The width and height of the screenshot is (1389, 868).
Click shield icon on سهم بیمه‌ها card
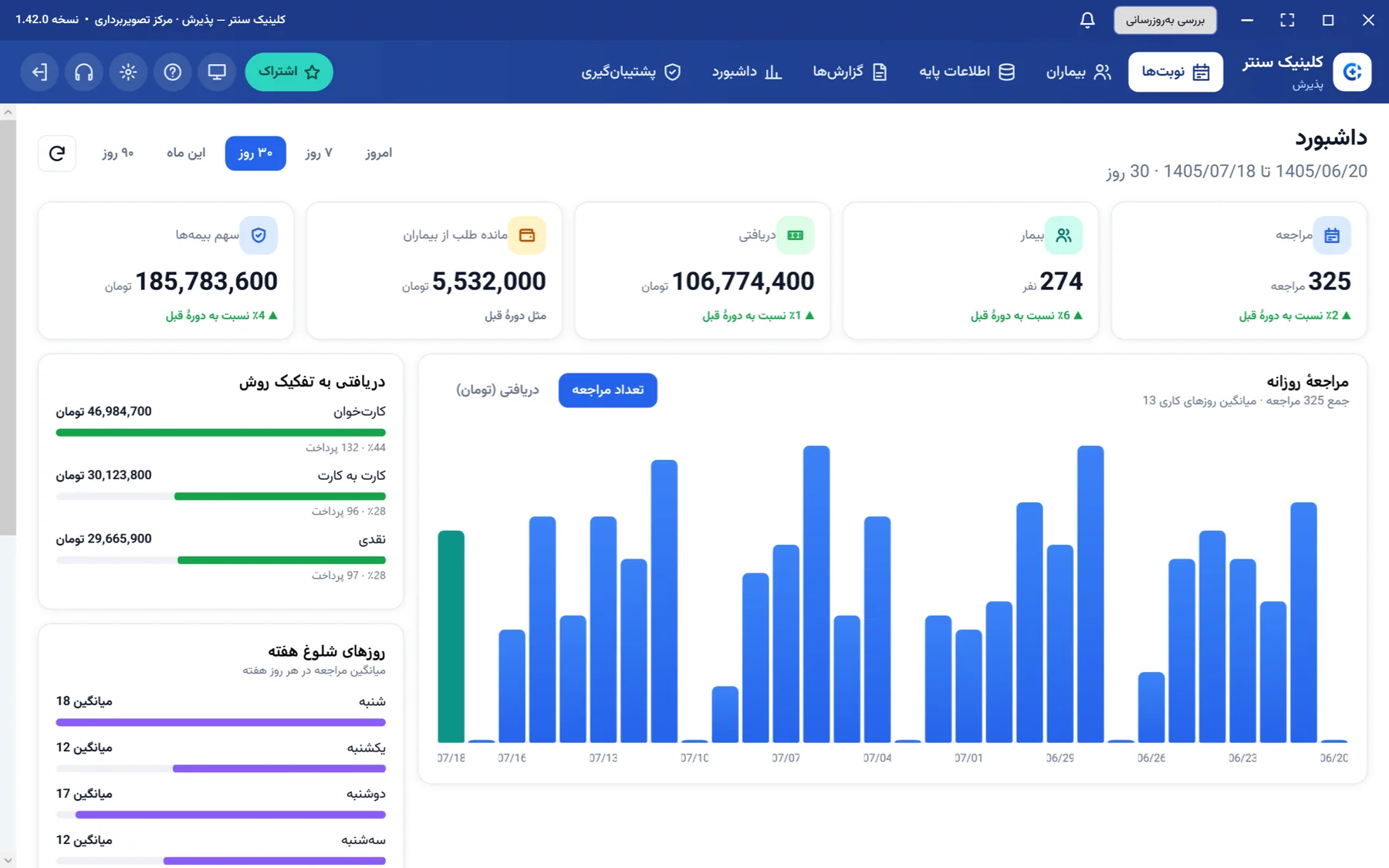pyautogui.click(x=259, y=235)
